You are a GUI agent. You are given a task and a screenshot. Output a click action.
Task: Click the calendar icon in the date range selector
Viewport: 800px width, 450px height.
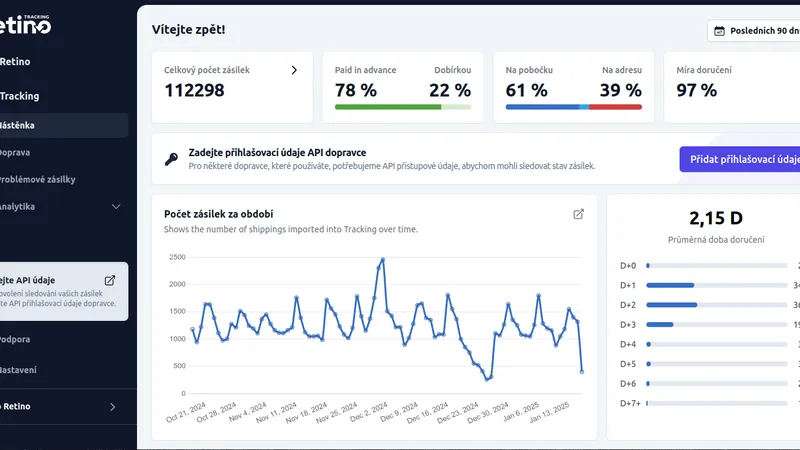719,31
